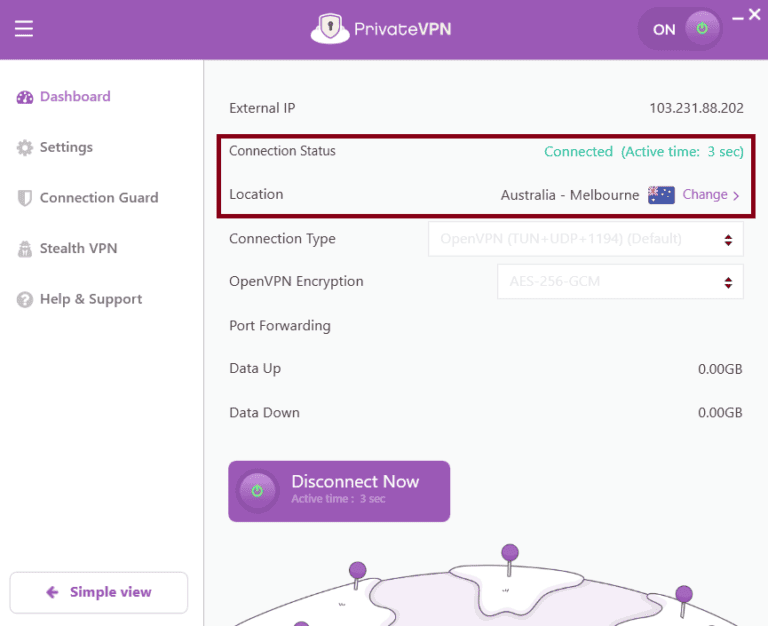Image resolution: width=768 pixels, height=626 pixels.
Task: Open the Connection Type dropdown
Action: click(586, 239)
